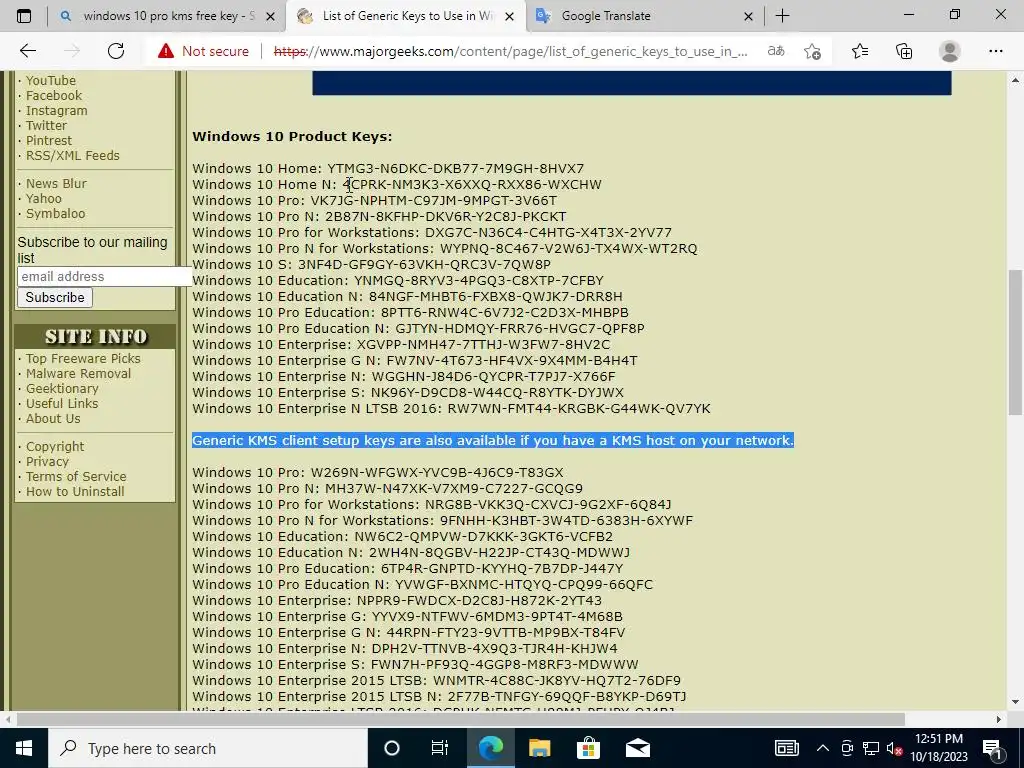Open the Geektionary link
1024x768 pixels.
(62, 389)
